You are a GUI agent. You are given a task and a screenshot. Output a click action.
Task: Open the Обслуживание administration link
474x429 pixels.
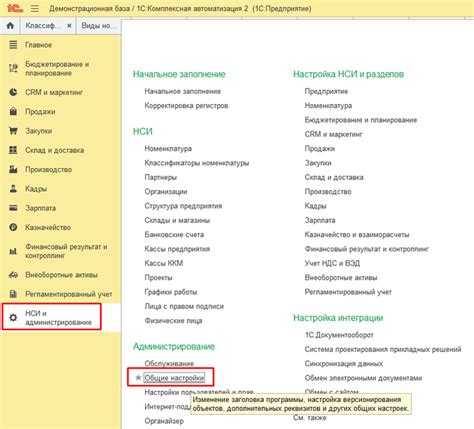(169, 363)
